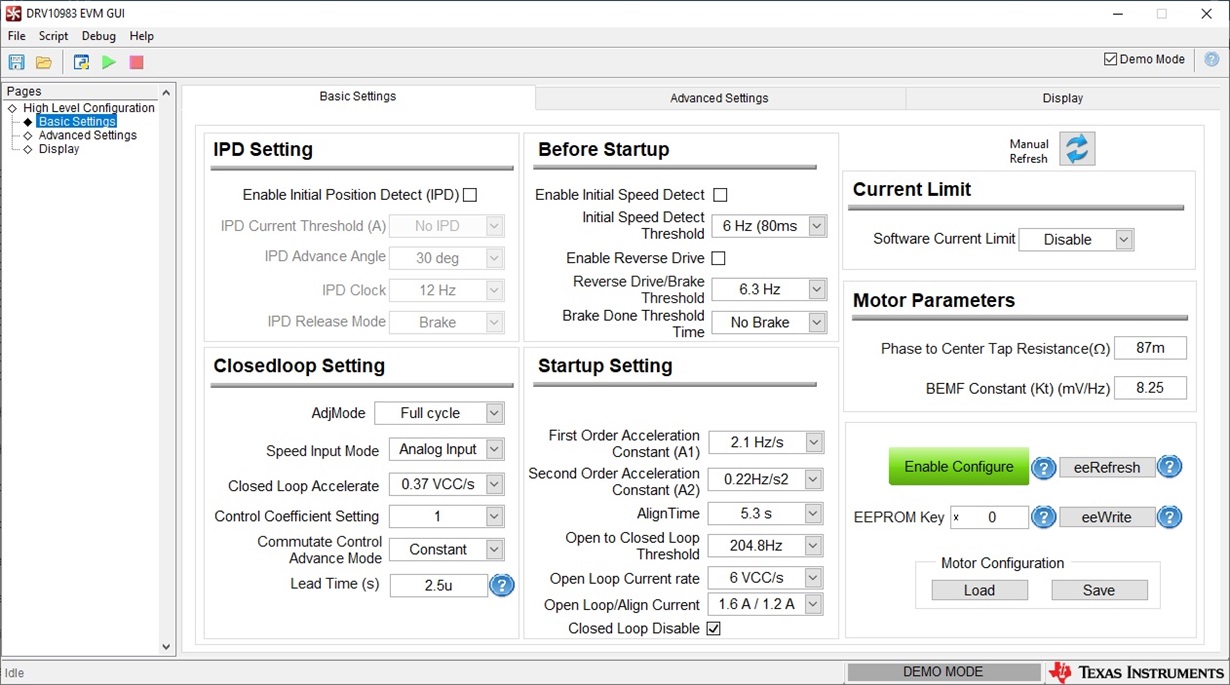The height and width of the screenshot is (685, 1230).
Task: Click the Phase to Center Tap Resistance field
Action: [1150, 348]
